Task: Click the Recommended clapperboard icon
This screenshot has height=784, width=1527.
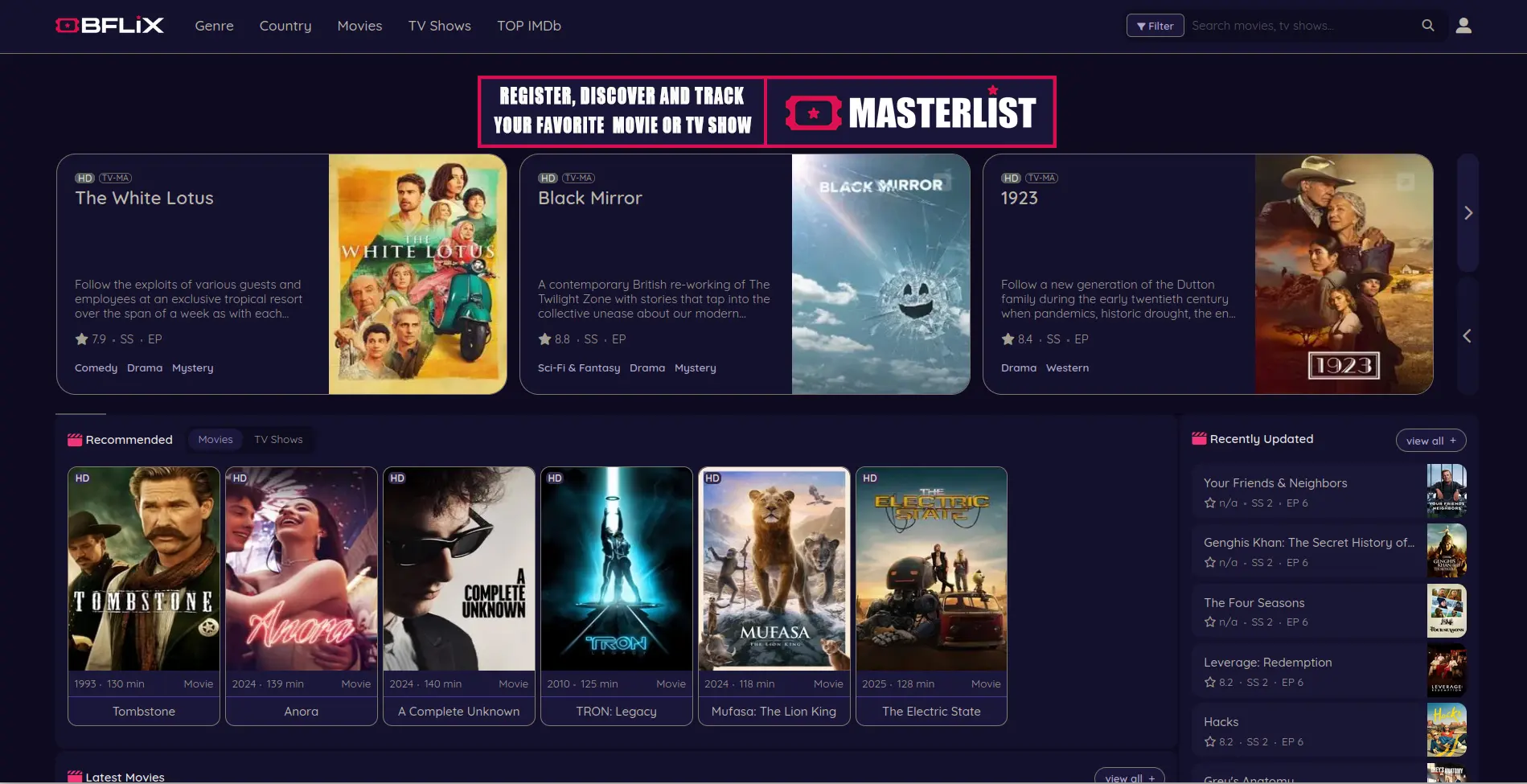Action: (75, 440)
